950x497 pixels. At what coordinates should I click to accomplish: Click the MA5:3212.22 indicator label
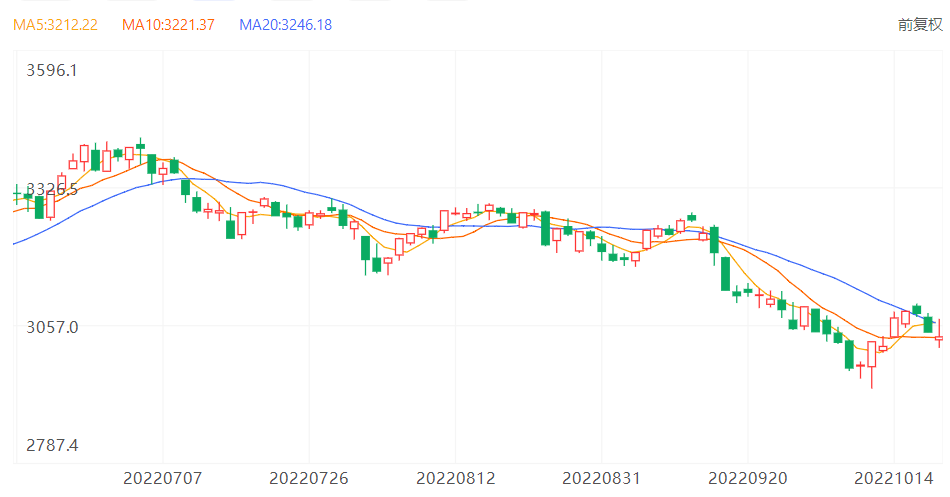(55, 25)
